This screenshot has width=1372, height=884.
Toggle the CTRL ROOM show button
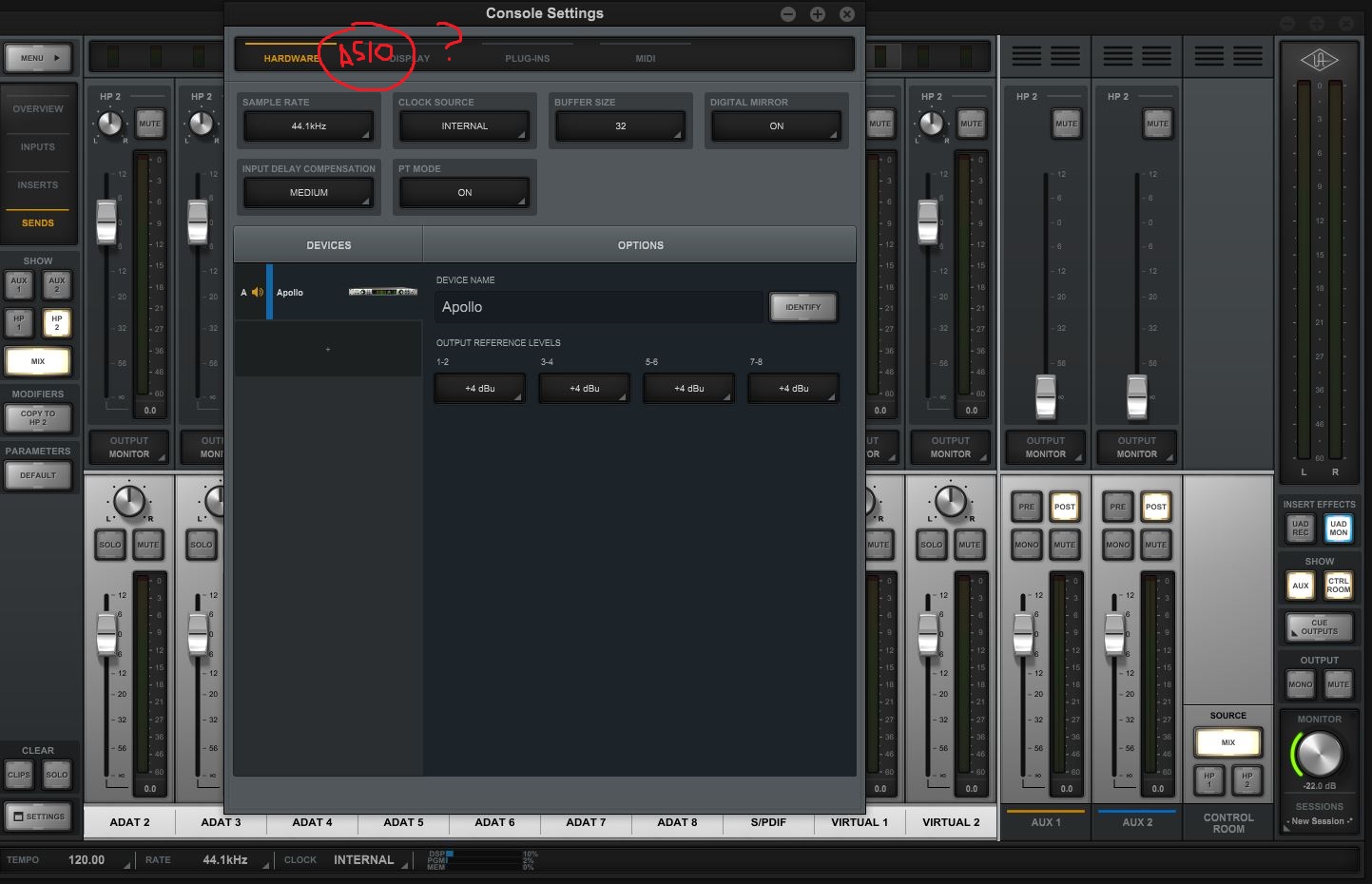click(1339, 586)
